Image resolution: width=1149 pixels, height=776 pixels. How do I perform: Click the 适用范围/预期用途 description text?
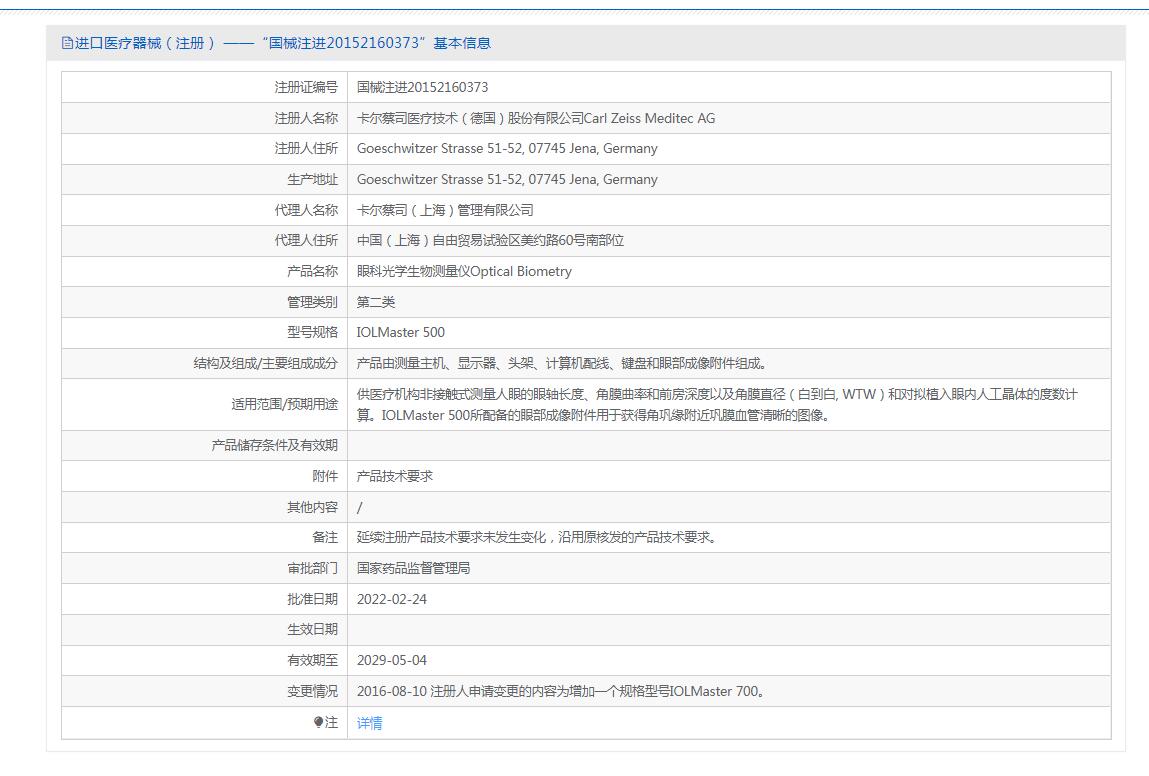(x=716, y=404)
